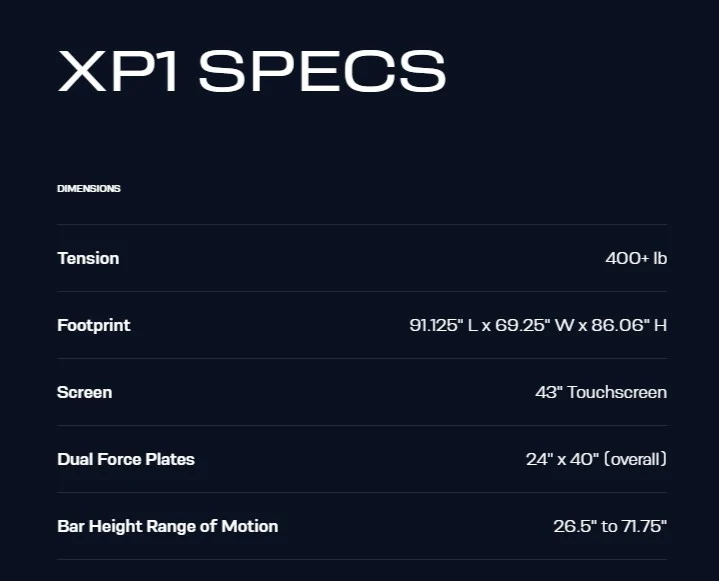719x581 pixels.
Task: Click Bar Height Range of Motion label
Action: coord(167,526)
